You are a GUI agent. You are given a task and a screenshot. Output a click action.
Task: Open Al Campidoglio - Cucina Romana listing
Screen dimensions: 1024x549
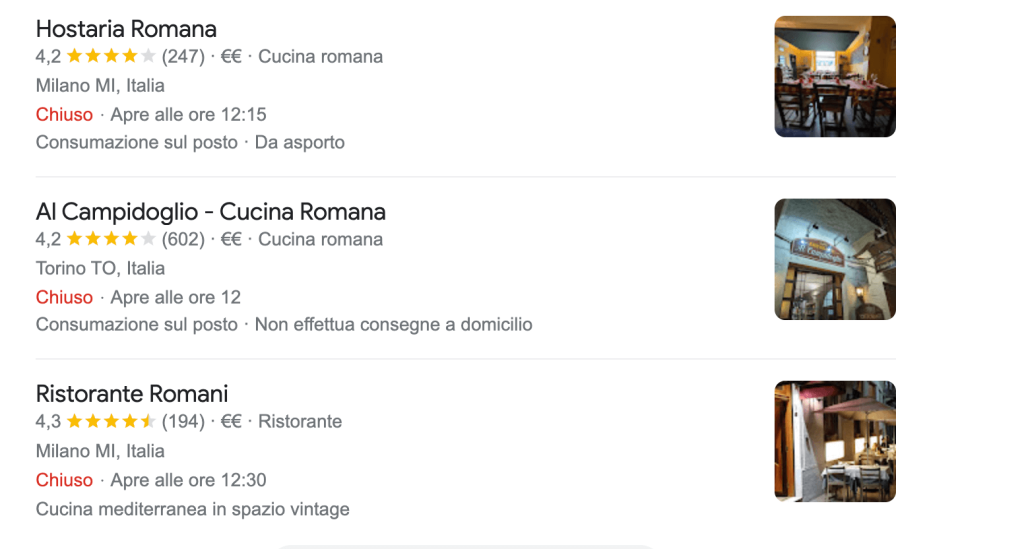(x=210, y=212)
